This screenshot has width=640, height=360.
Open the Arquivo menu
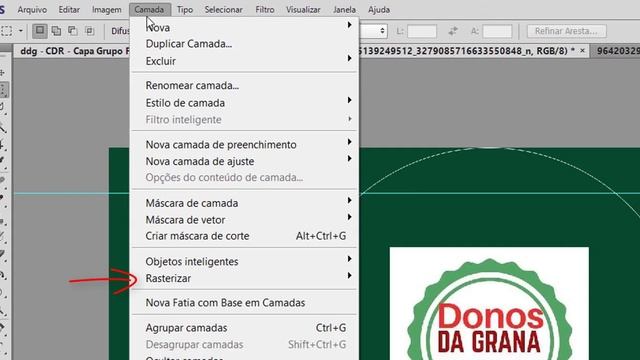(x=32, y=9)
